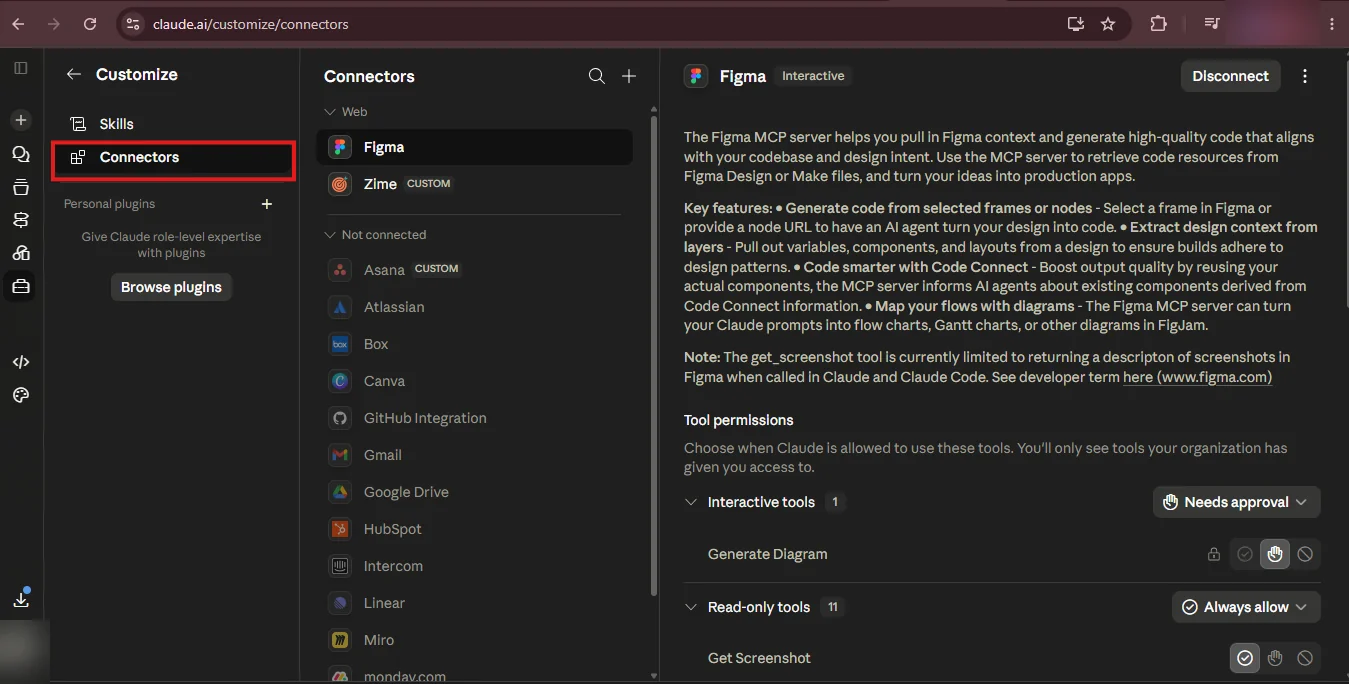Click the browser bookmark star icon

(x=1108, y=24)
